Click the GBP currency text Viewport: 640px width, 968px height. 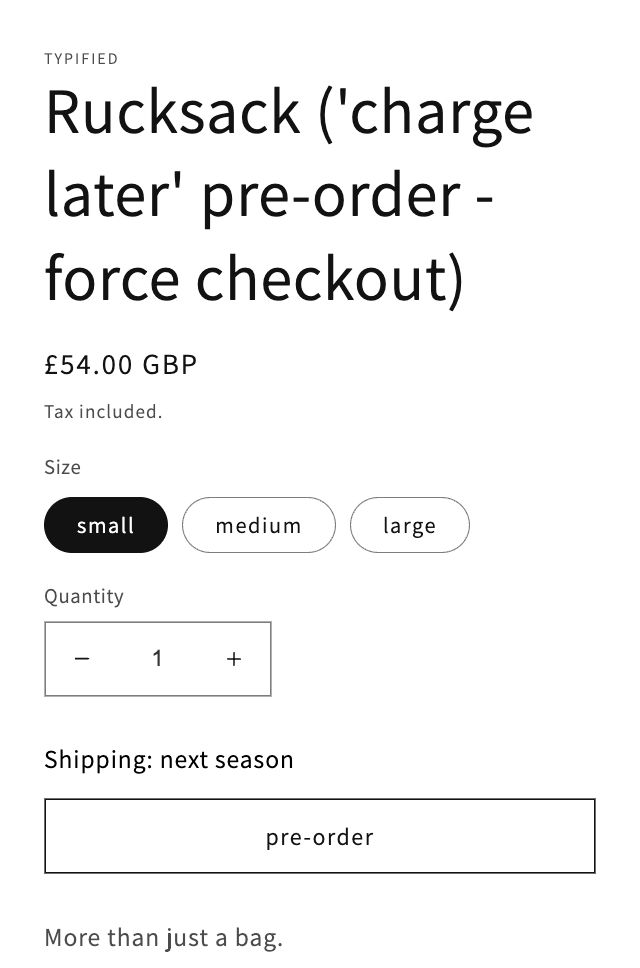click(170, 365)
